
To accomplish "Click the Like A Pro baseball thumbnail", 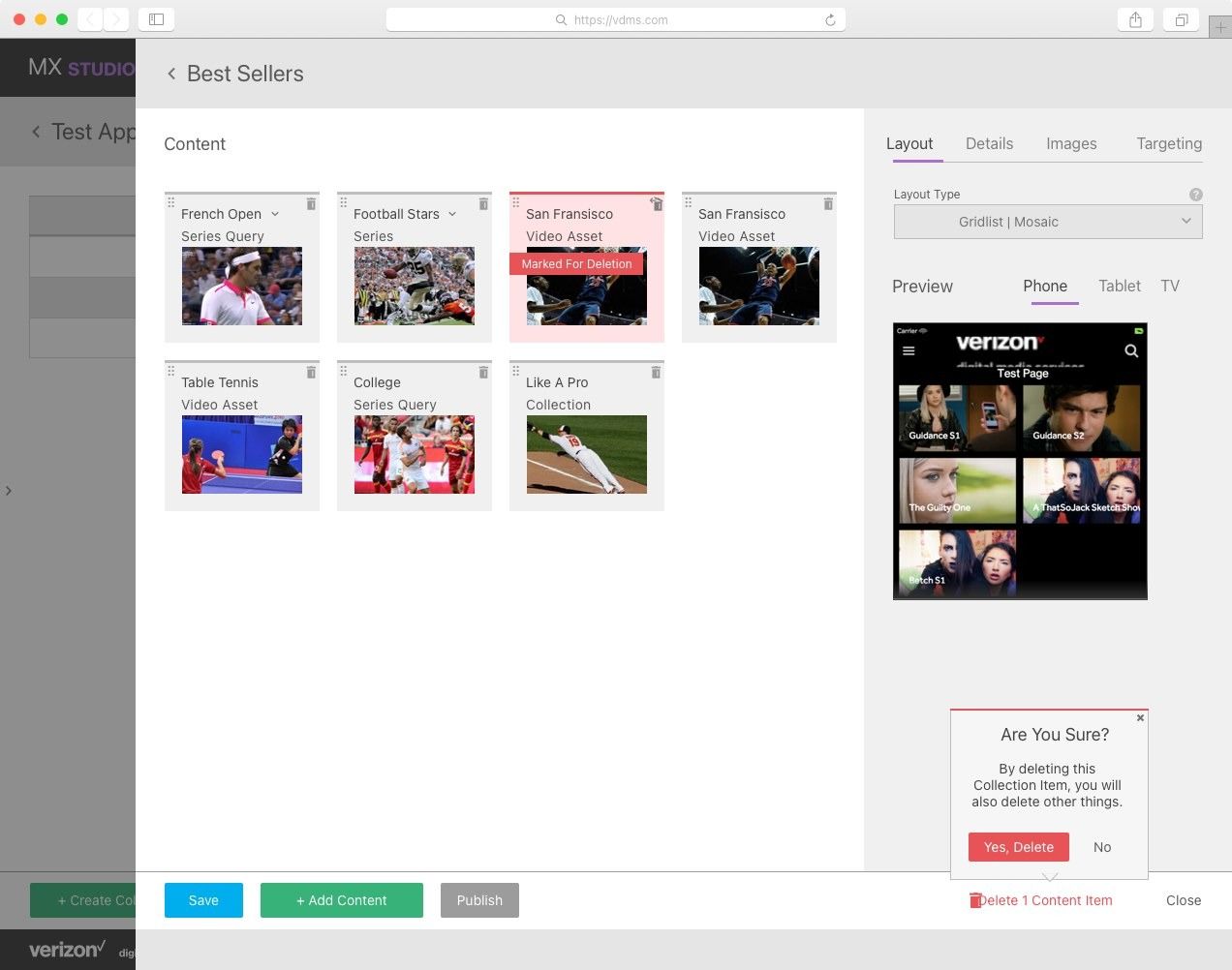I will tap(587, 454).
